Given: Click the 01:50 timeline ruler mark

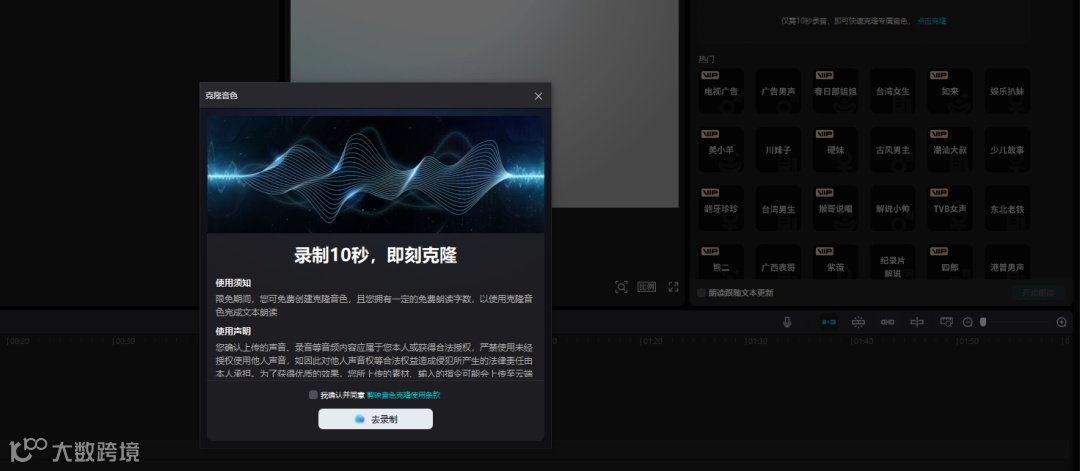Looking at the screenshot, I should click(967, 342).
